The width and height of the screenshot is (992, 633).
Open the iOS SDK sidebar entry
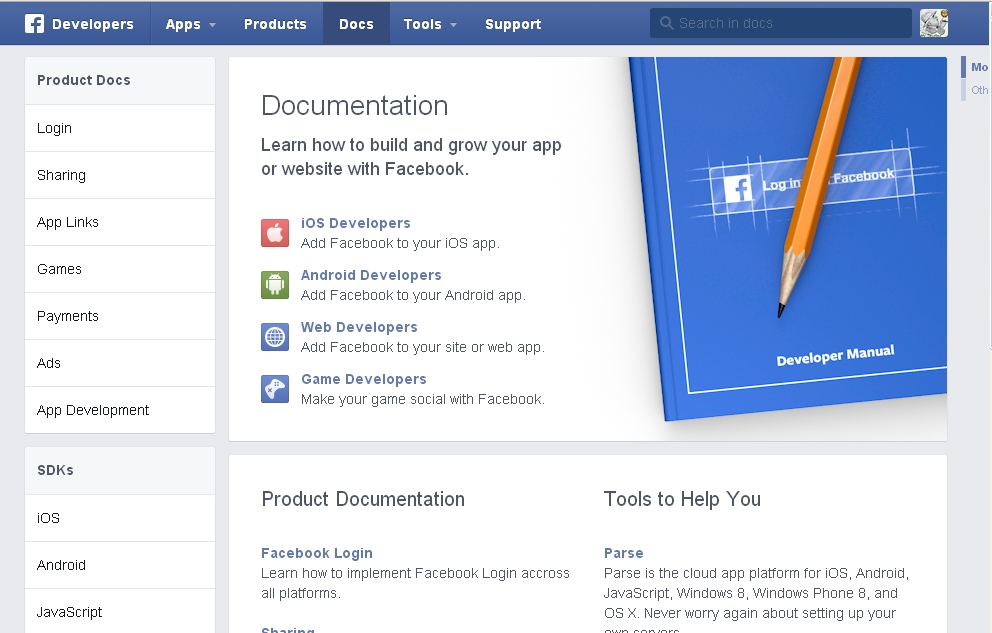pos(120,518)
